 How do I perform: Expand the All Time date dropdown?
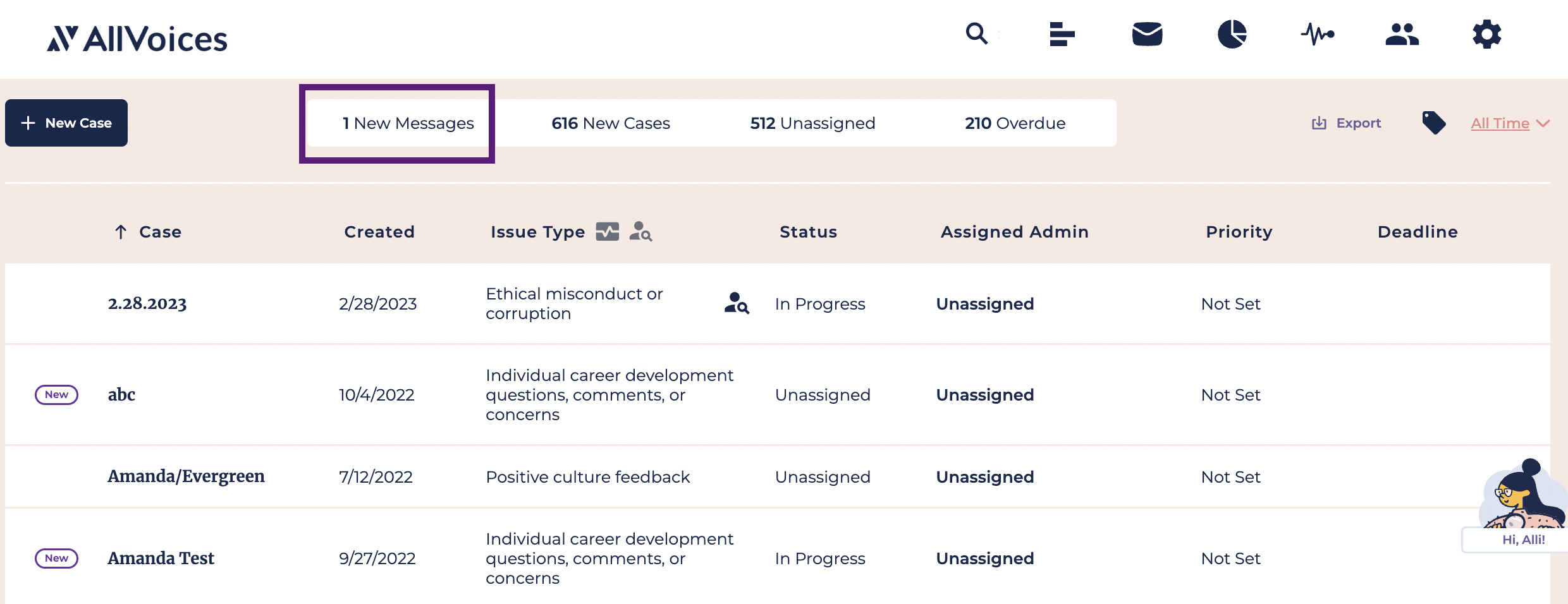pos(1509,123)
